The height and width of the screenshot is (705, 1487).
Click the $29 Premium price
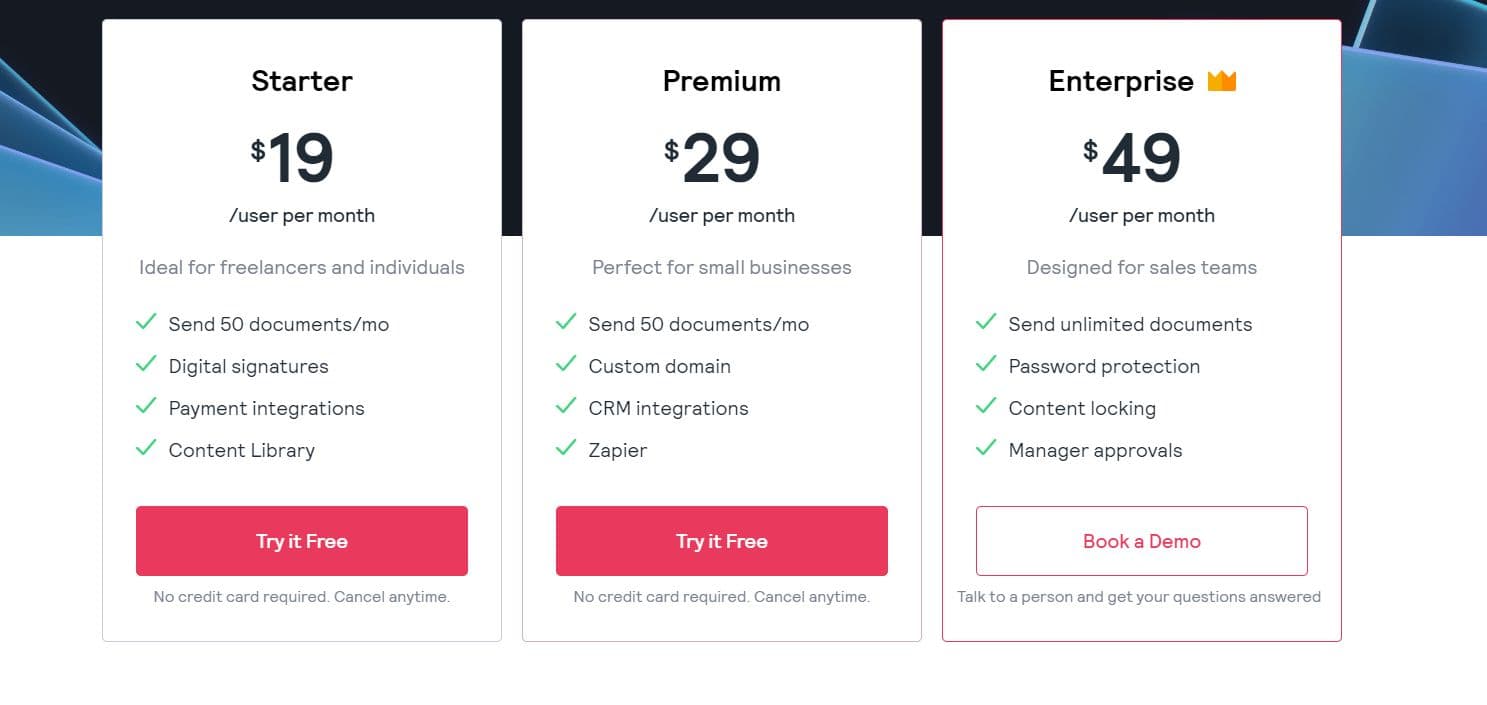712,159
